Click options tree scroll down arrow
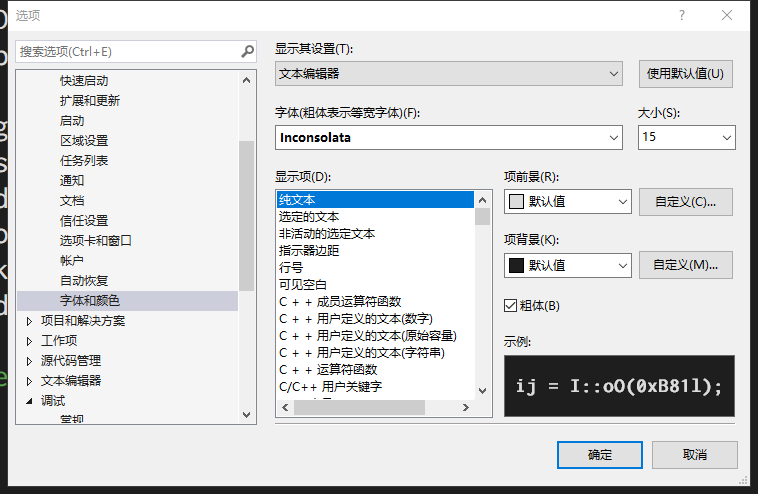This screenshot has height=494, width=758. 247,415
